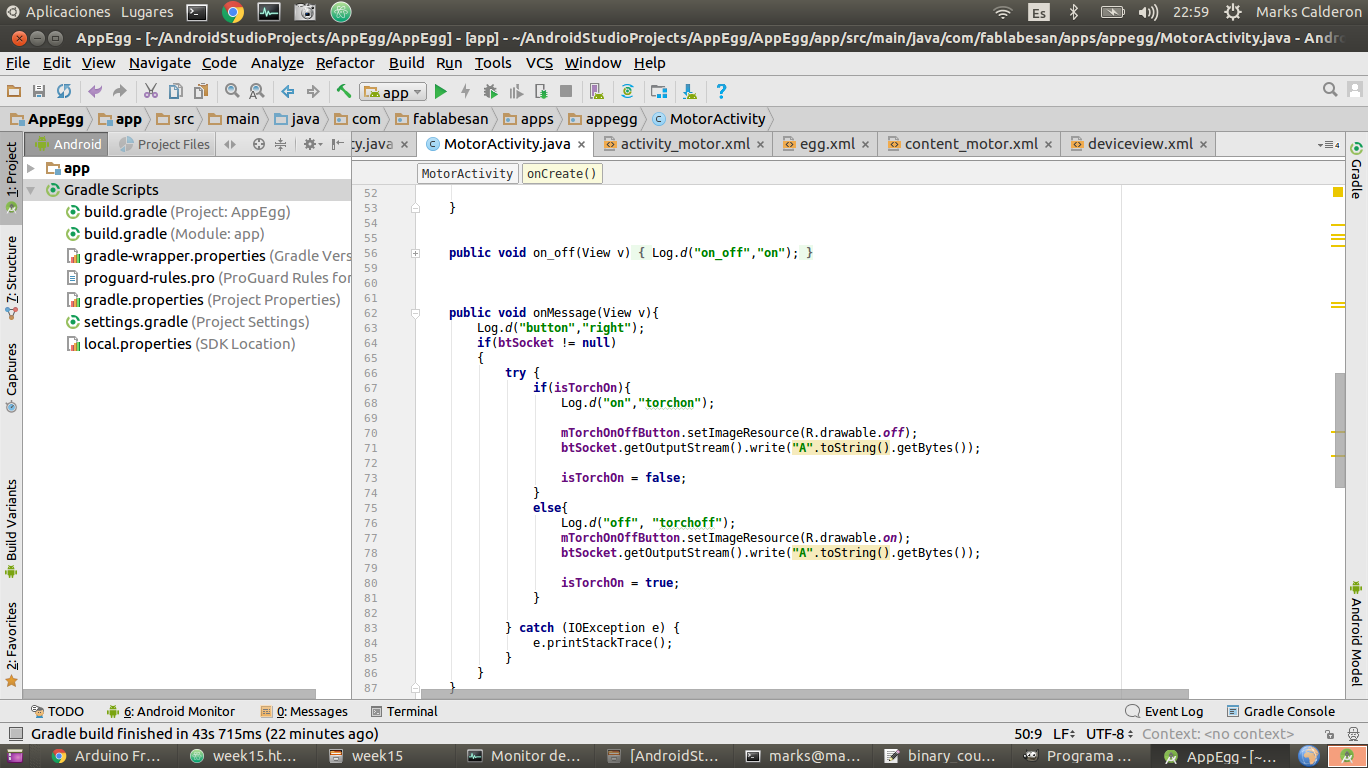
Task: Open the app run configuration dropdown
Action: coord(392,92)
